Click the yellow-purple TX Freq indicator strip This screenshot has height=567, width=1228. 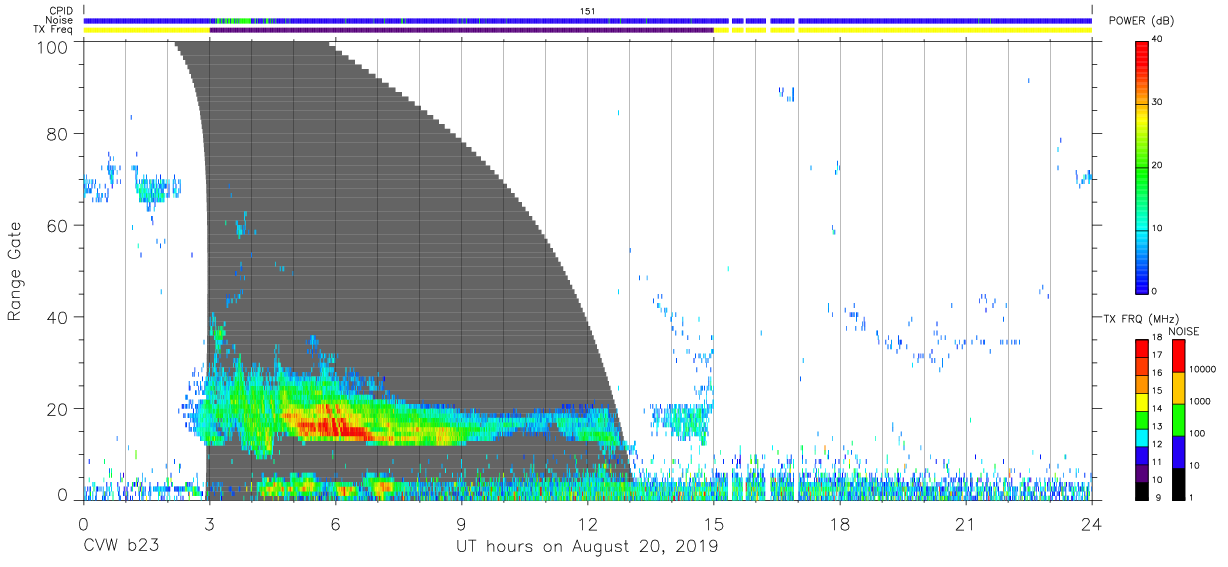point(587,30)
